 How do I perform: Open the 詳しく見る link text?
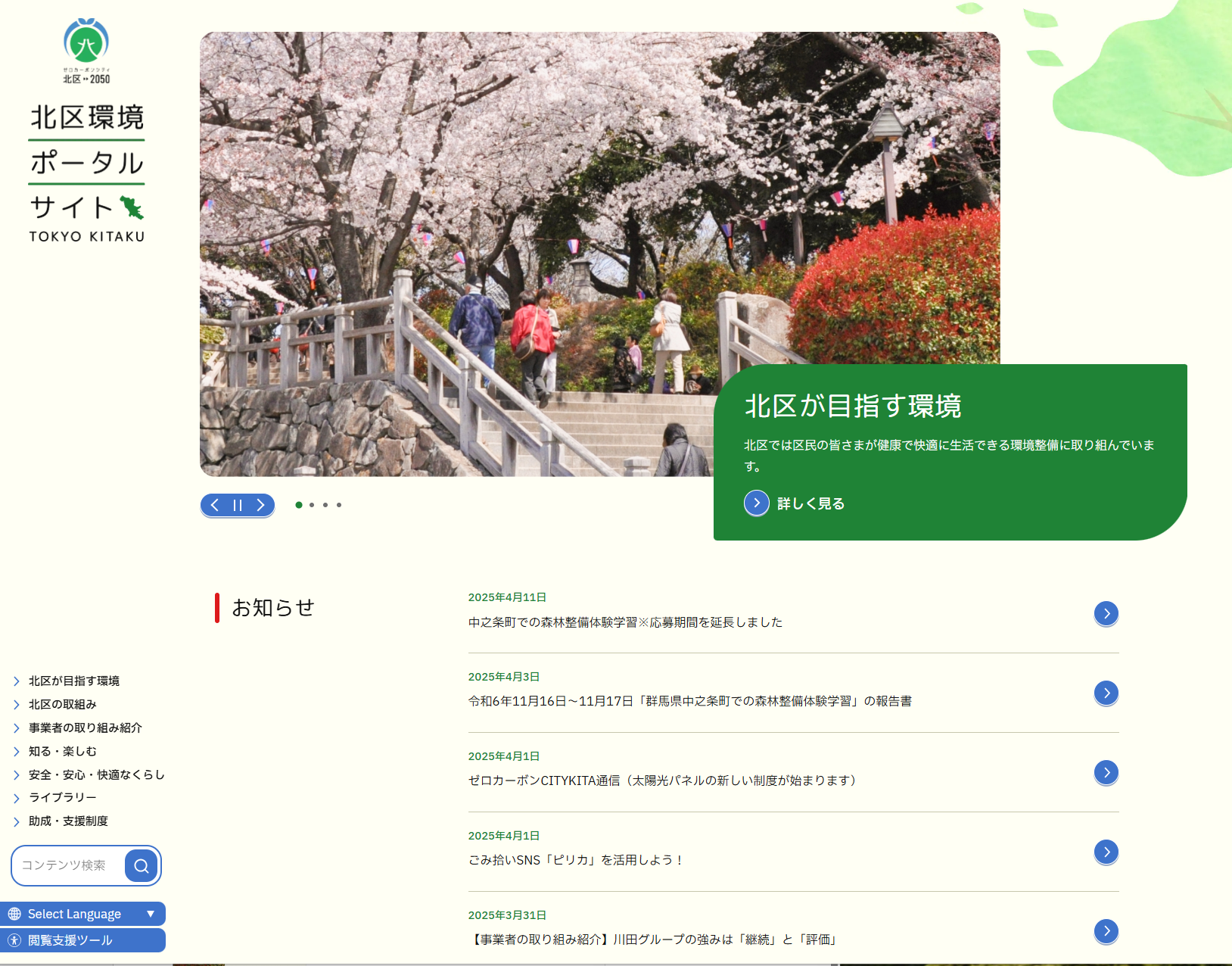(x=810, y=503)
